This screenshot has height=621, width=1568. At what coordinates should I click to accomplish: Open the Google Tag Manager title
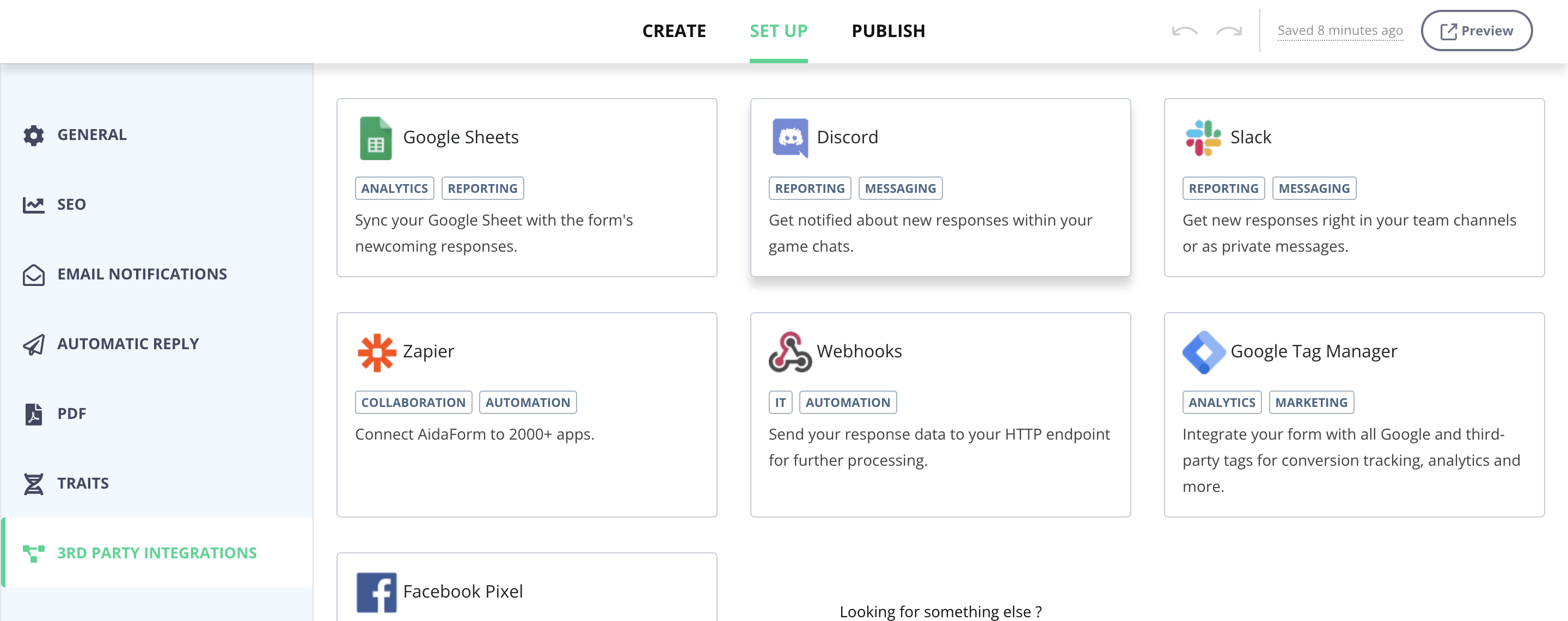click(x=1314, y=352)
